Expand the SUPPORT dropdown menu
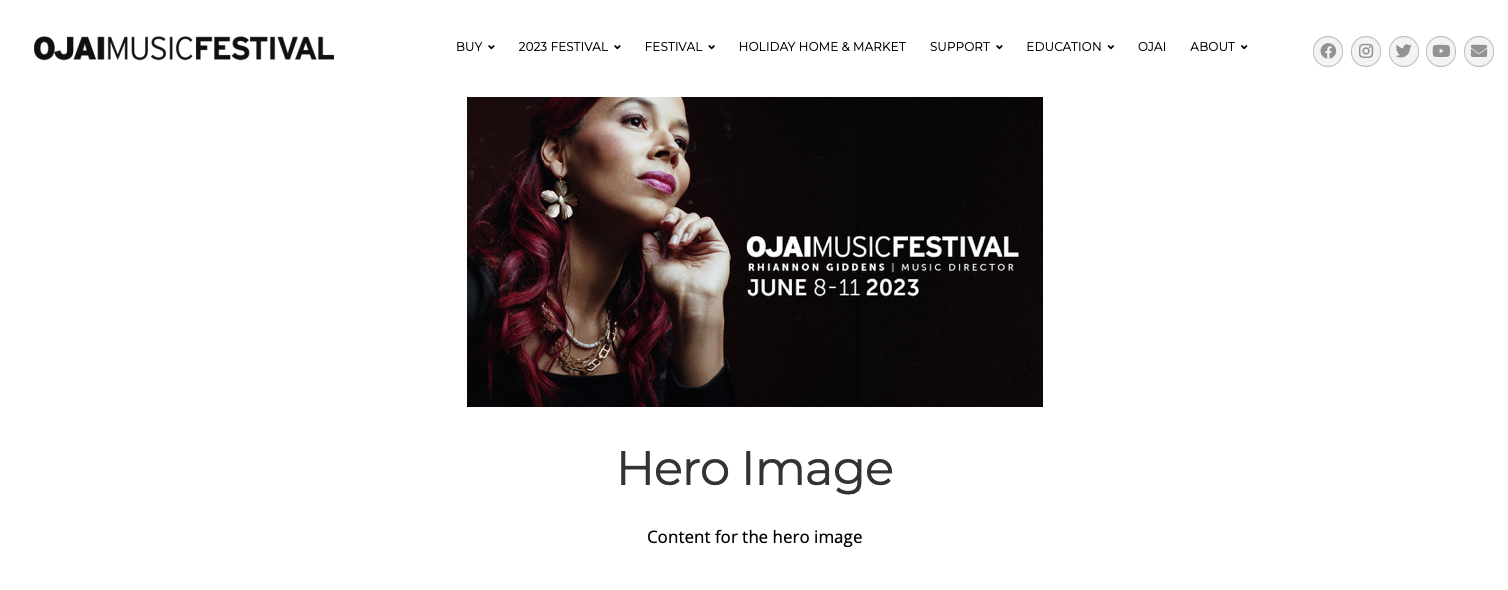This screenshot has height=590, width=1508. tap(966, 47)
